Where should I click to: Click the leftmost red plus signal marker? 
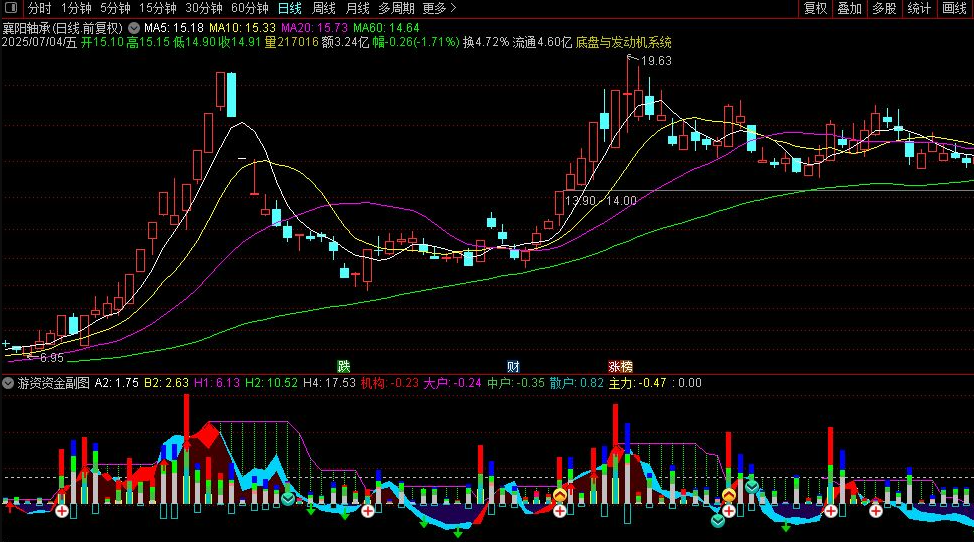61,511
